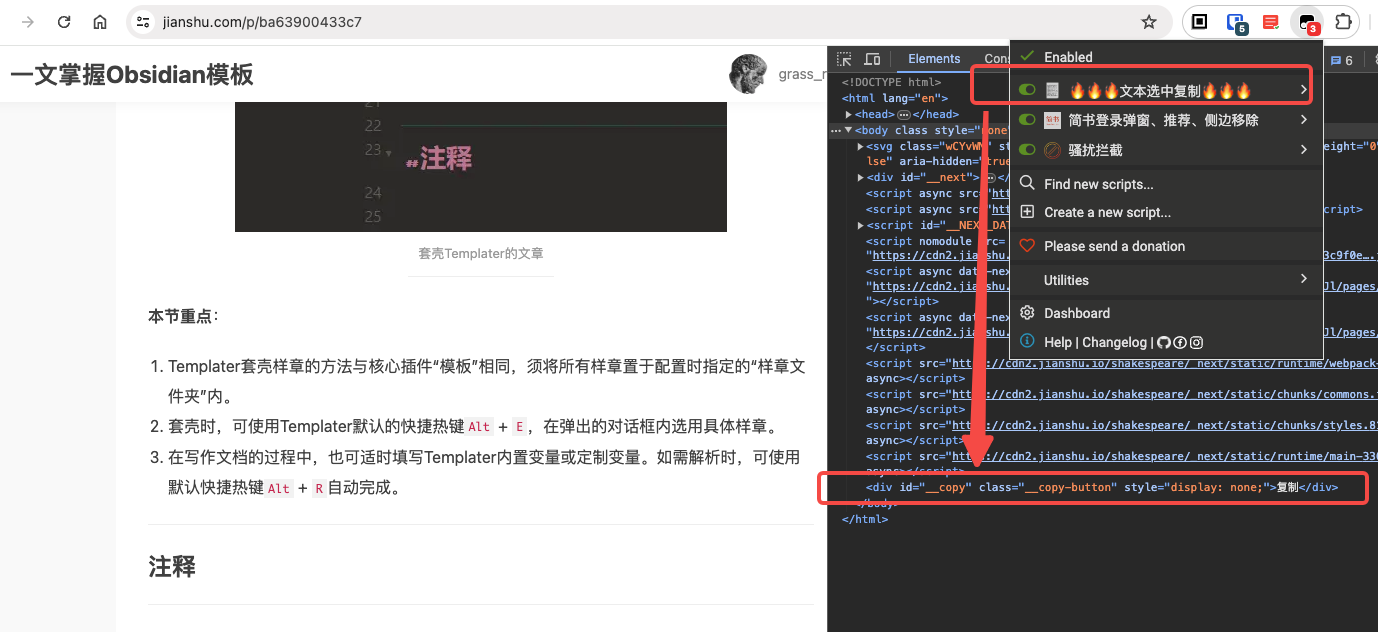Click the 简书 script icon in popup
1378x632 pixels.
(1052, 120)
